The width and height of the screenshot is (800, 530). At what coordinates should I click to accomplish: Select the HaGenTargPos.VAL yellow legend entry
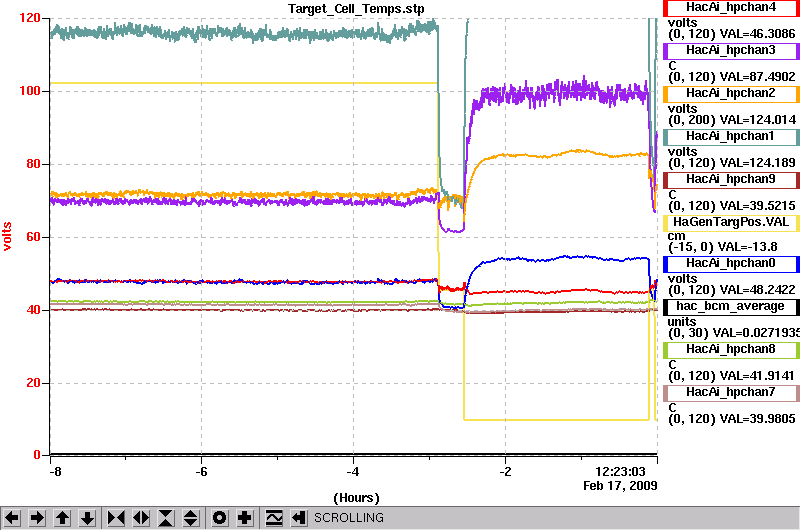(x=731, y=222)
